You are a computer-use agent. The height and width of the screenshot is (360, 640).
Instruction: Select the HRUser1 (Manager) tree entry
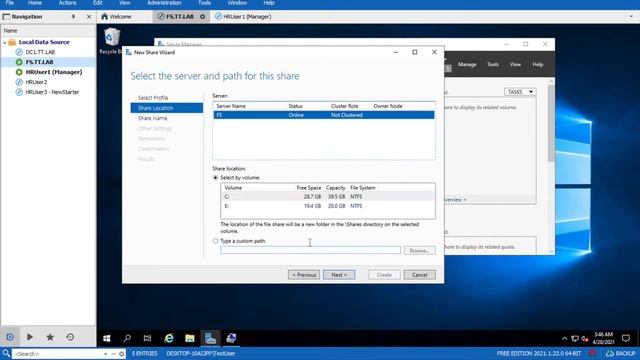pyautogui.click(x=53, y=72)
